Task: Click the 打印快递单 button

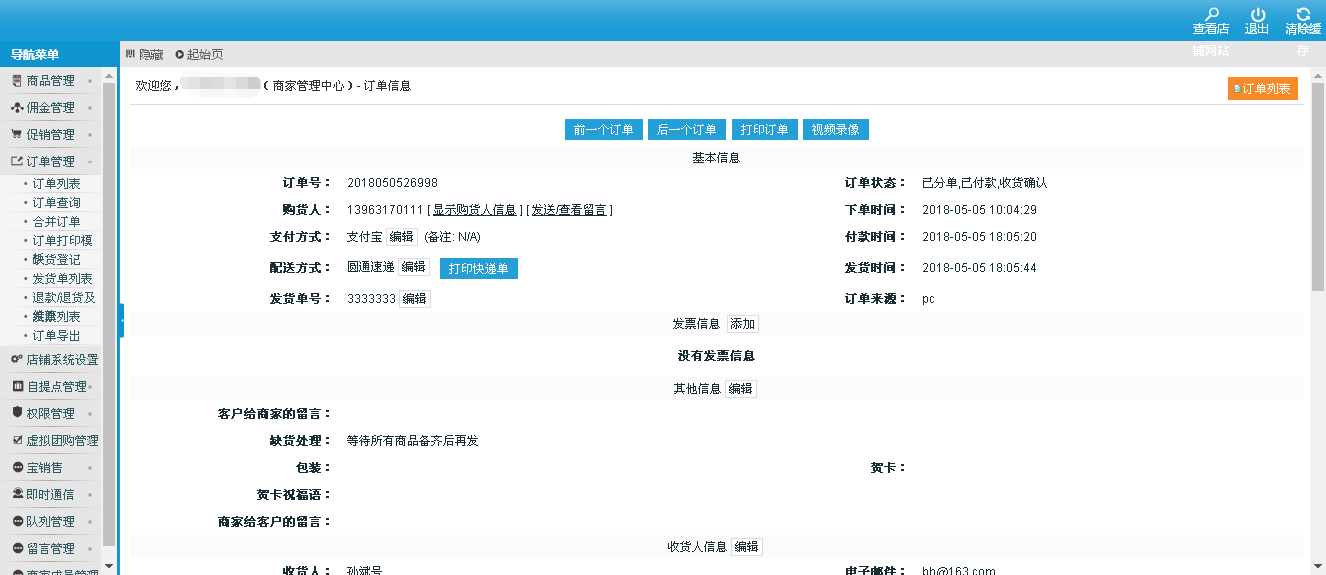Action: click(479, 269)
